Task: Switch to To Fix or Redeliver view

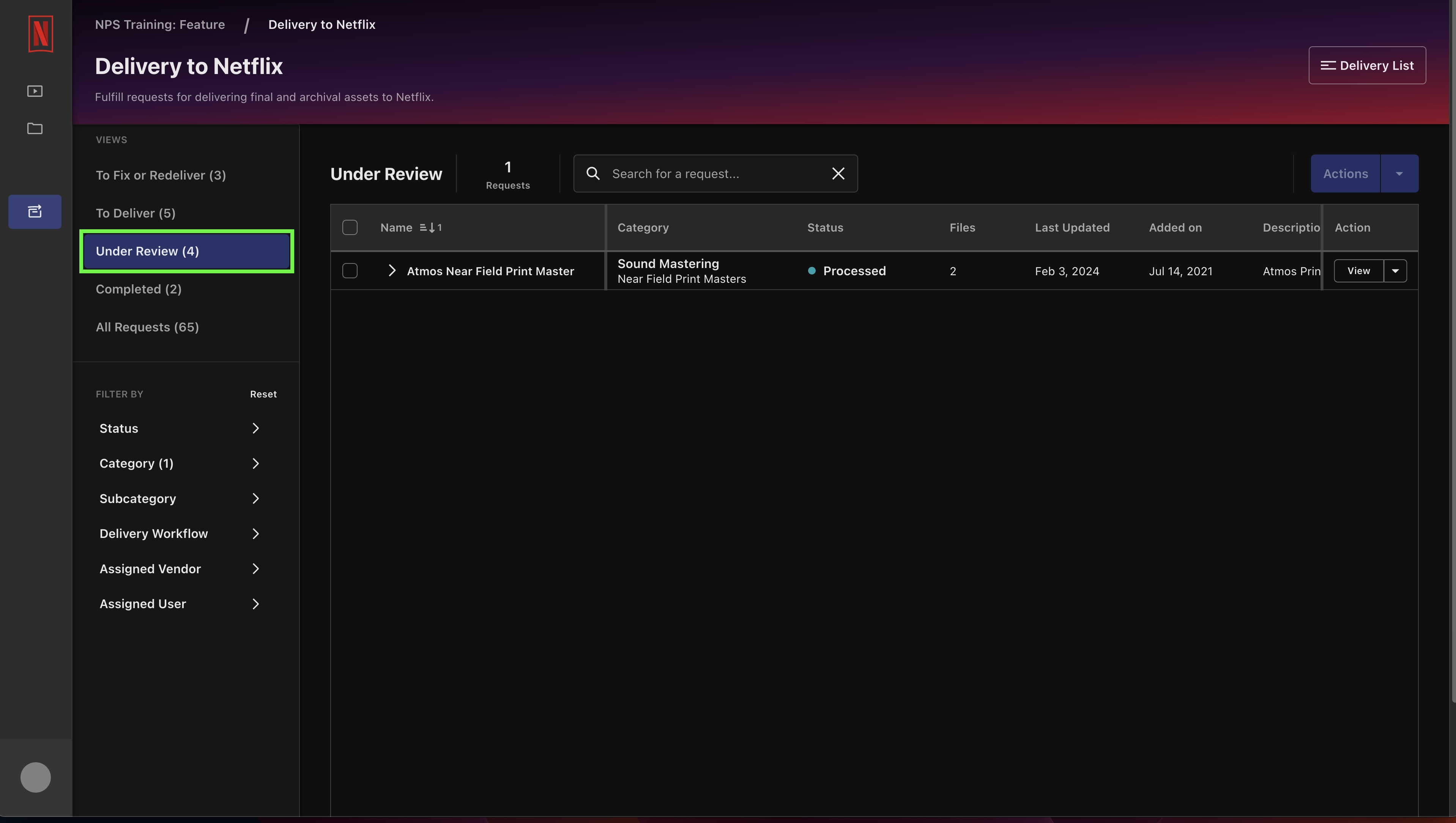Action: tap(161, 175)
